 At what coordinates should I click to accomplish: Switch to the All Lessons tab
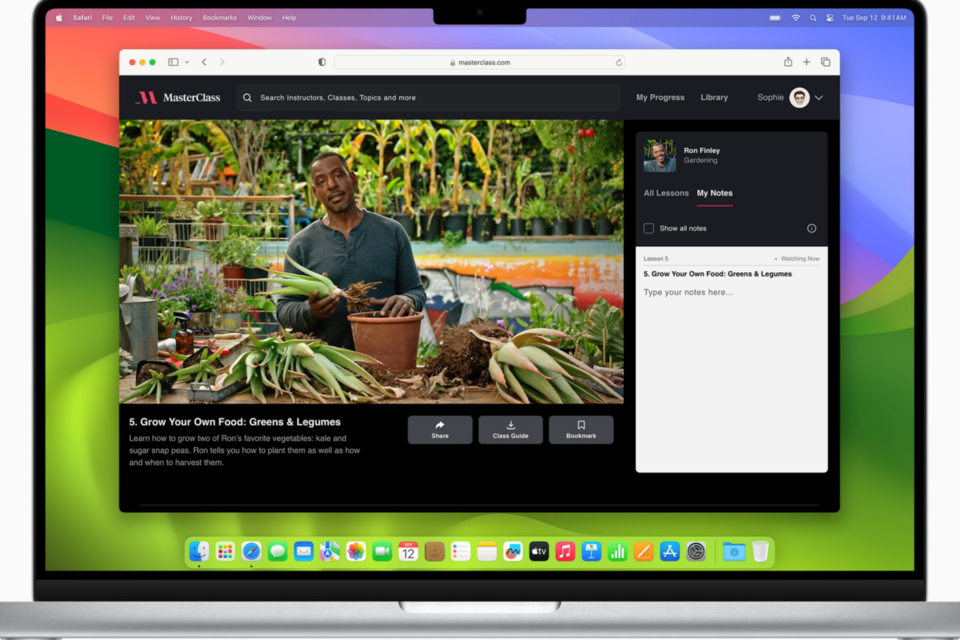coord(666,193)
